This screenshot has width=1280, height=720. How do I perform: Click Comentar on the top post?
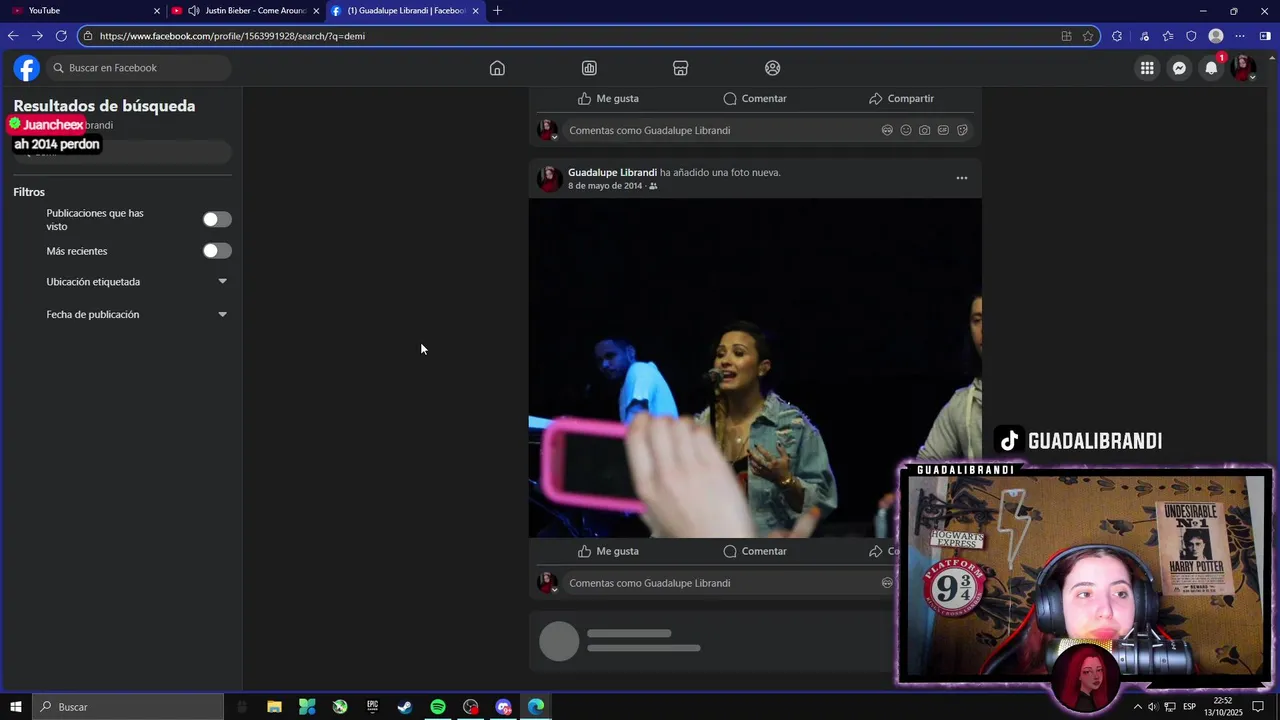(x=755, y=98)
